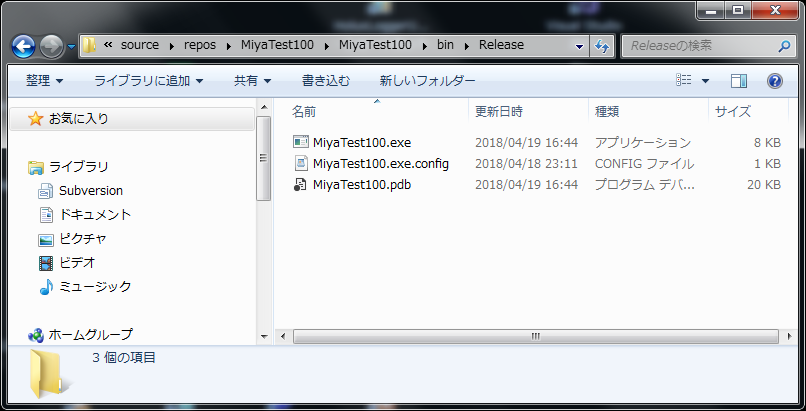The image size is (806, 411).
Task: Open Help via the question mark icon
Action: click(775, 81)
